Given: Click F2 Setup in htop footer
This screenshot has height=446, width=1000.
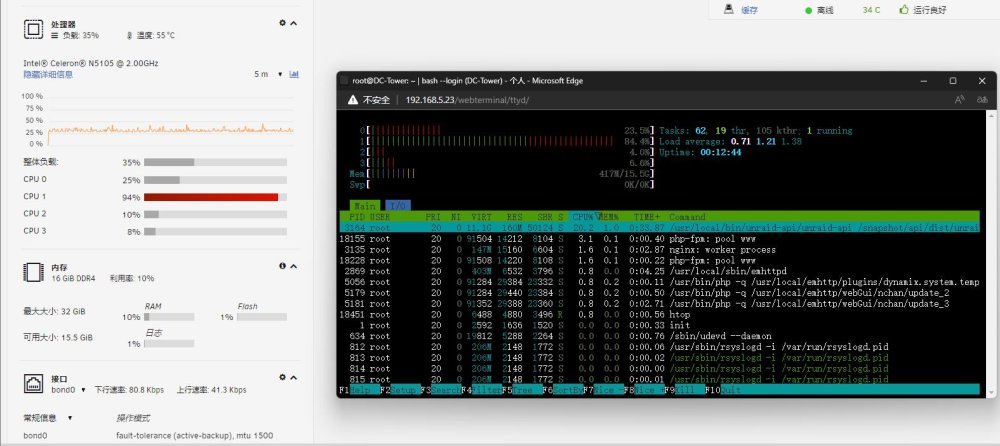Looking at the screenshot, I should coord(401,389).
